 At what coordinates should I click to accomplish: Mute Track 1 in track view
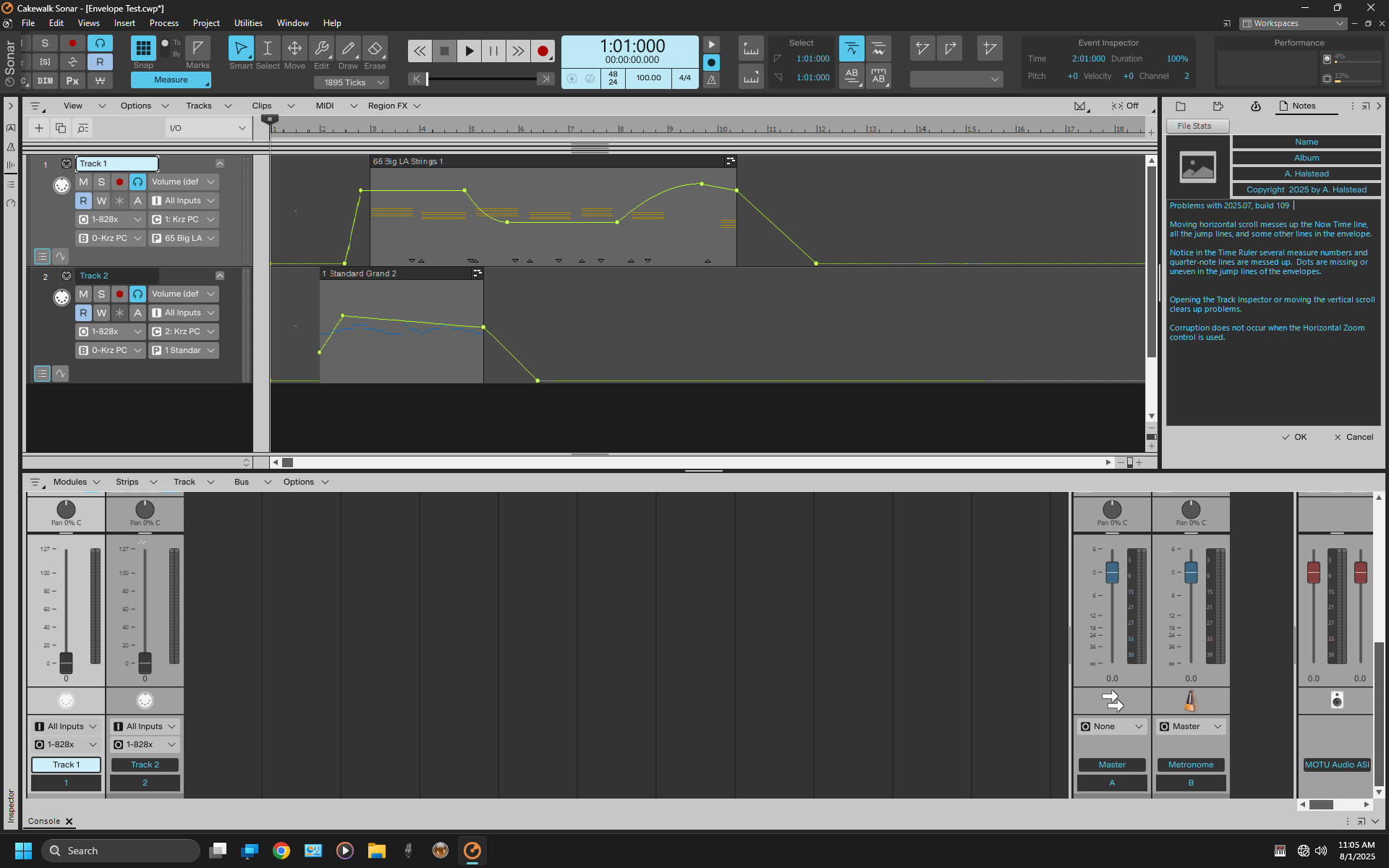84,182
